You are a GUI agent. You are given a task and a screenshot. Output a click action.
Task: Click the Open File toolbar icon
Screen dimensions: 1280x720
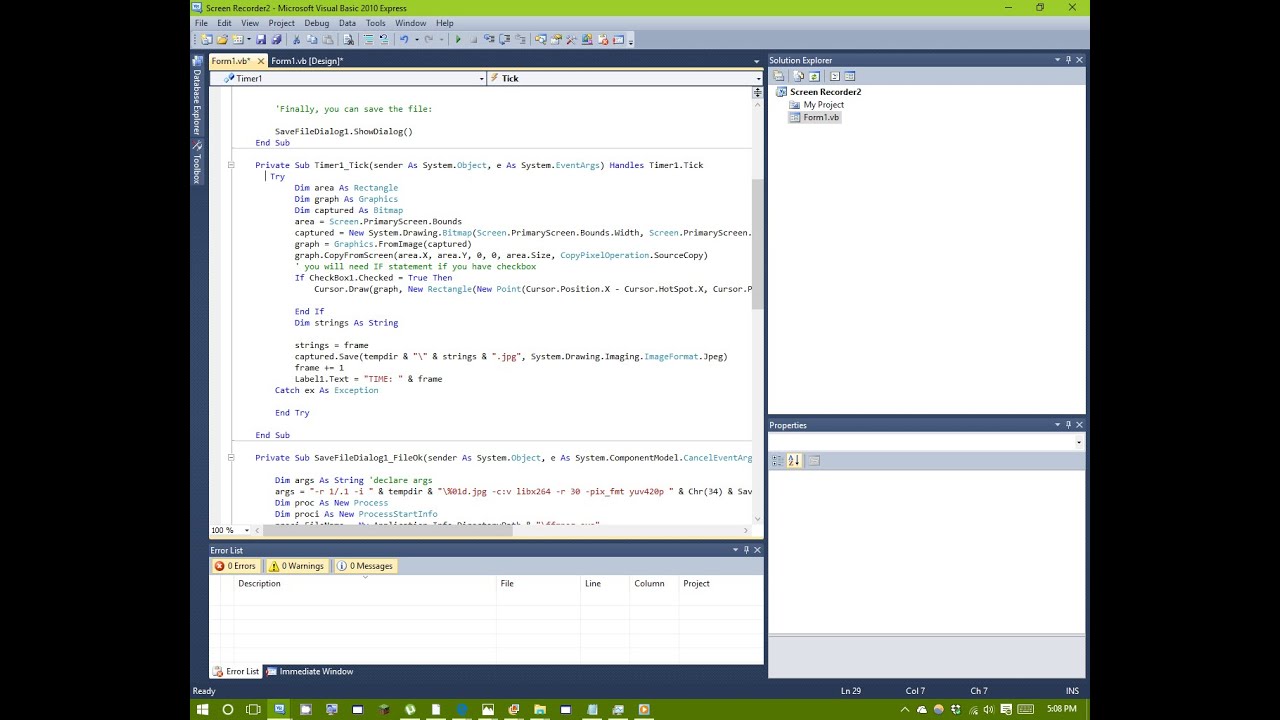[222, 40]
